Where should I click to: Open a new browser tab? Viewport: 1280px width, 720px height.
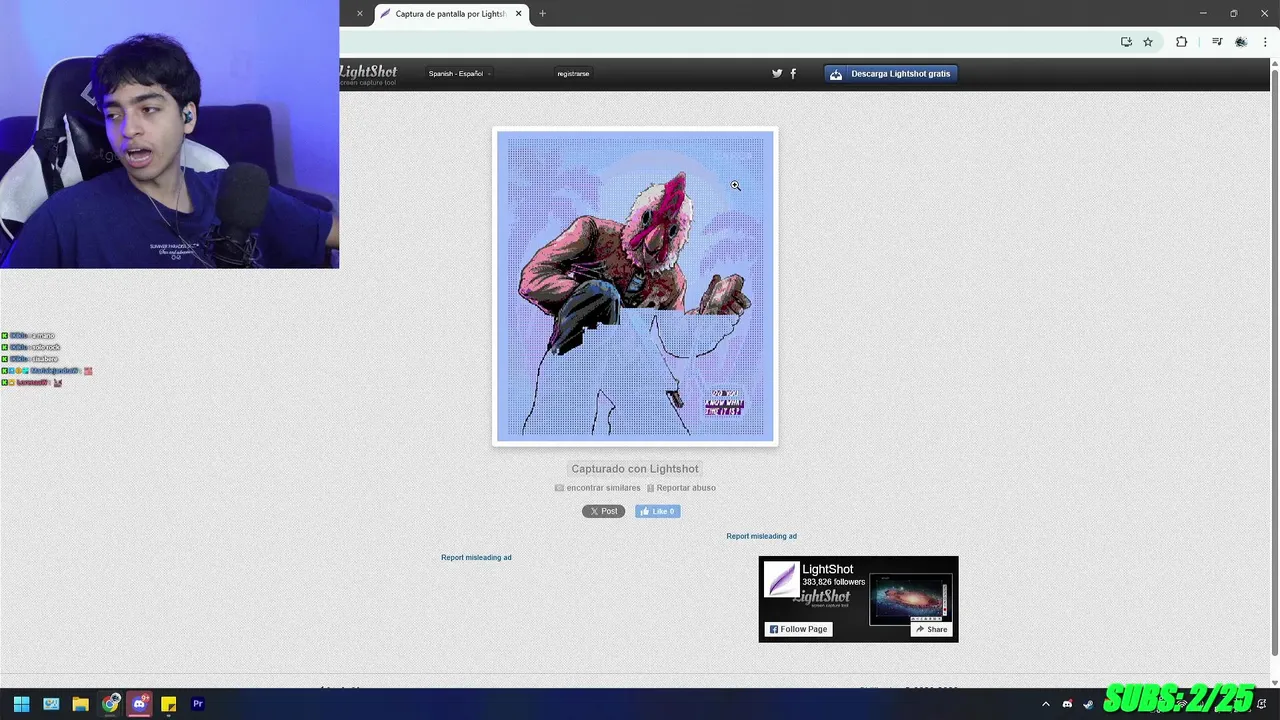coord(542,14)
